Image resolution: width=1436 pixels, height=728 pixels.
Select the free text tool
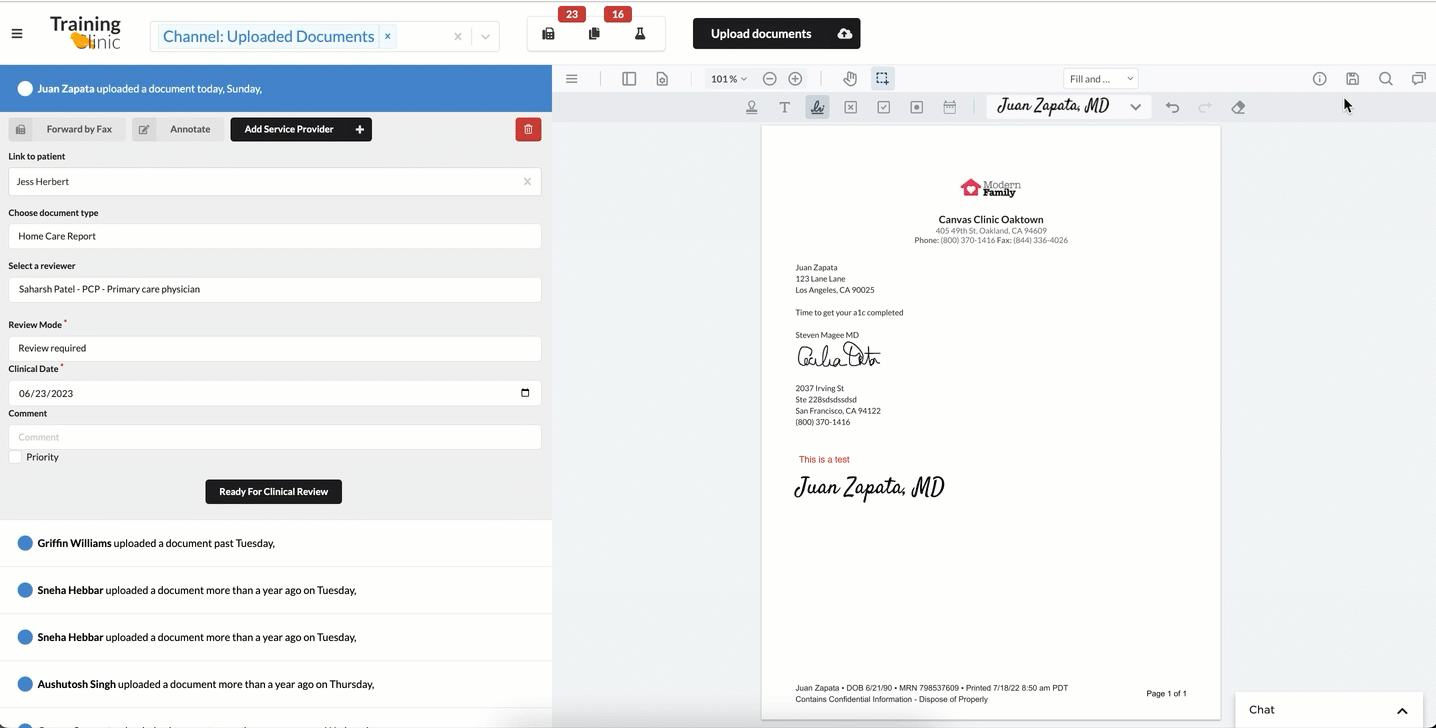tap(785, 107)
